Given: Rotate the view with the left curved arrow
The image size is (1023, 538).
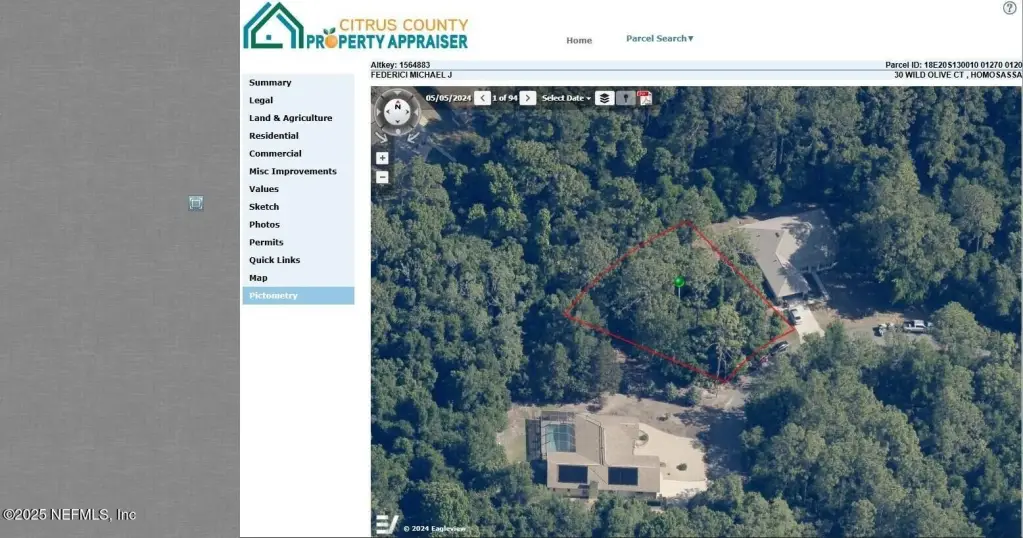Looking at the screenshot, I should pyautogui.click(x=381, y=138).
